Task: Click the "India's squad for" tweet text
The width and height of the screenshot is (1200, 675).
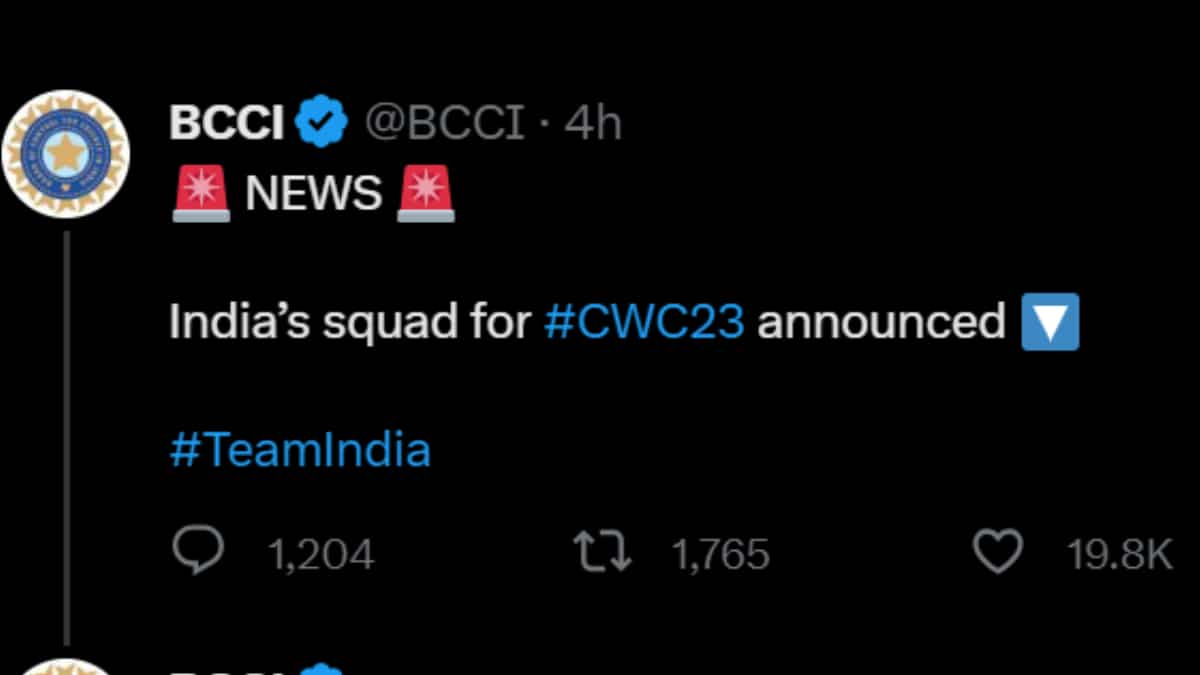Action: (x=349, y=323)
